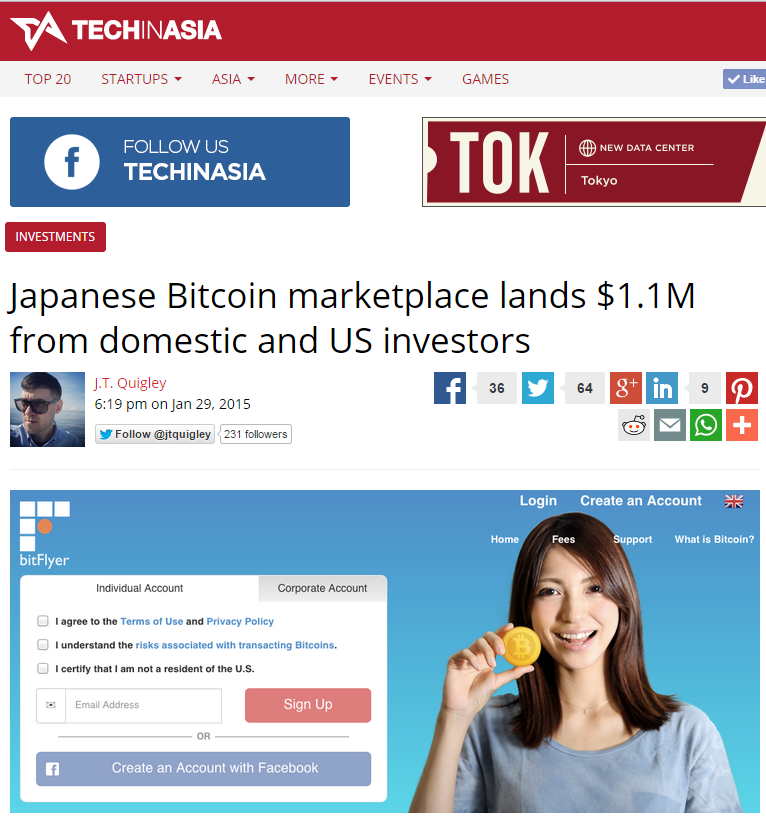Share to Reddit alien icon
766x818 pixels.
(x=633, y=425)
